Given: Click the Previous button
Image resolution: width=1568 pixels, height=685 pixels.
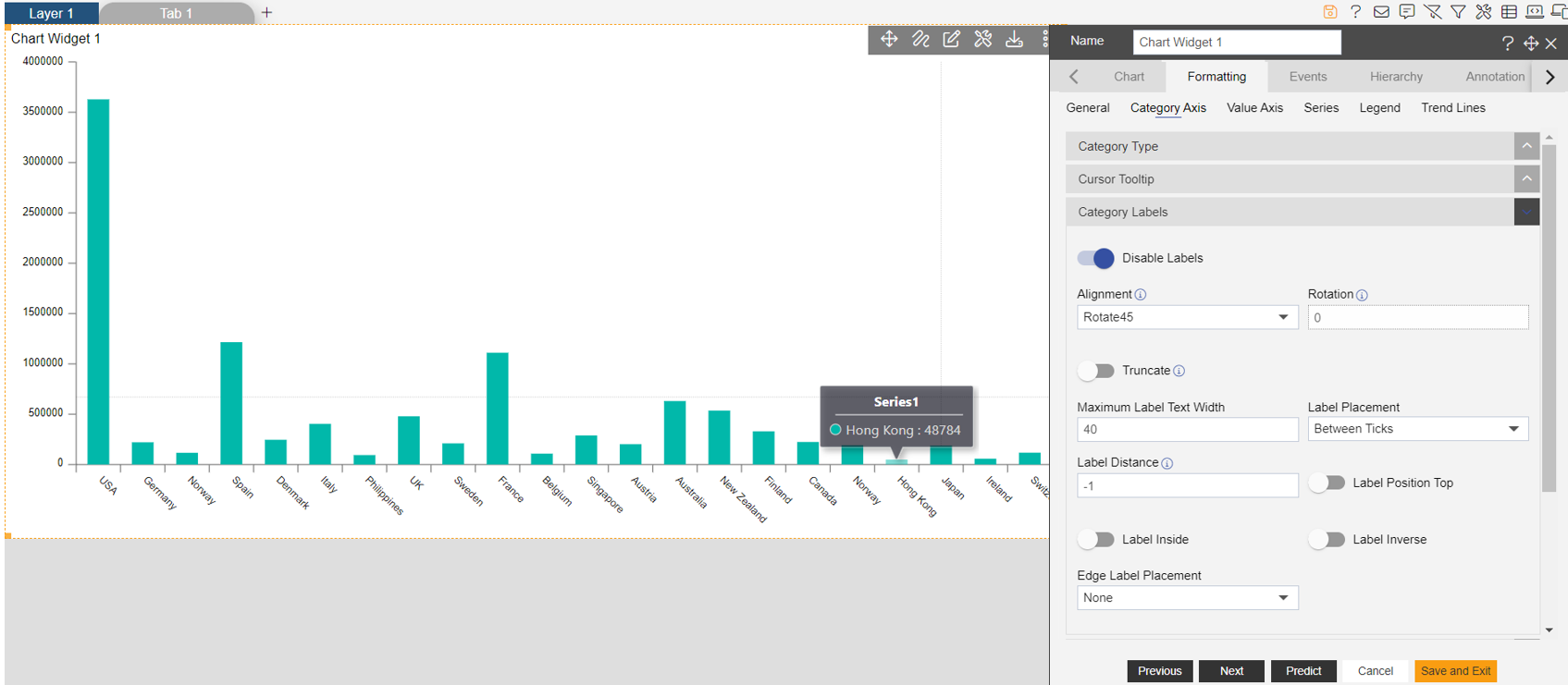Looking at the screenshot, I should pos(1159,671).
